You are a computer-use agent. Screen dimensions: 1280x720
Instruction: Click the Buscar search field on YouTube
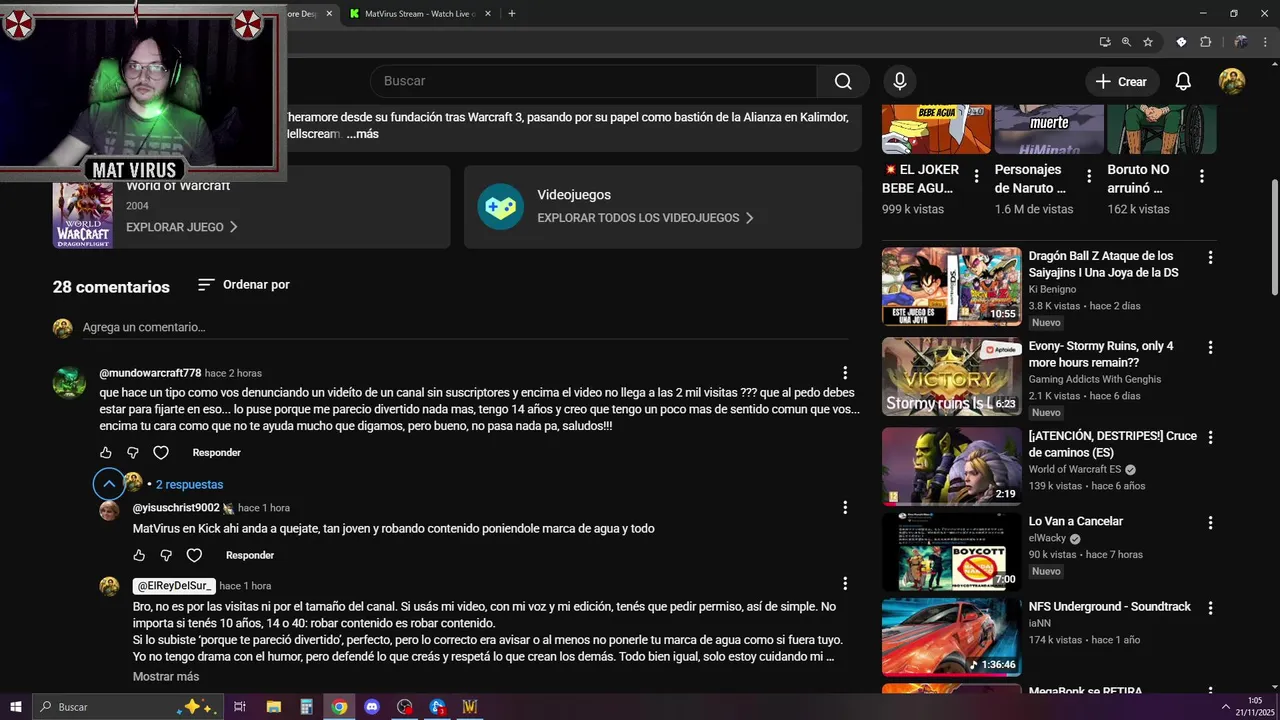pos(594,81)
